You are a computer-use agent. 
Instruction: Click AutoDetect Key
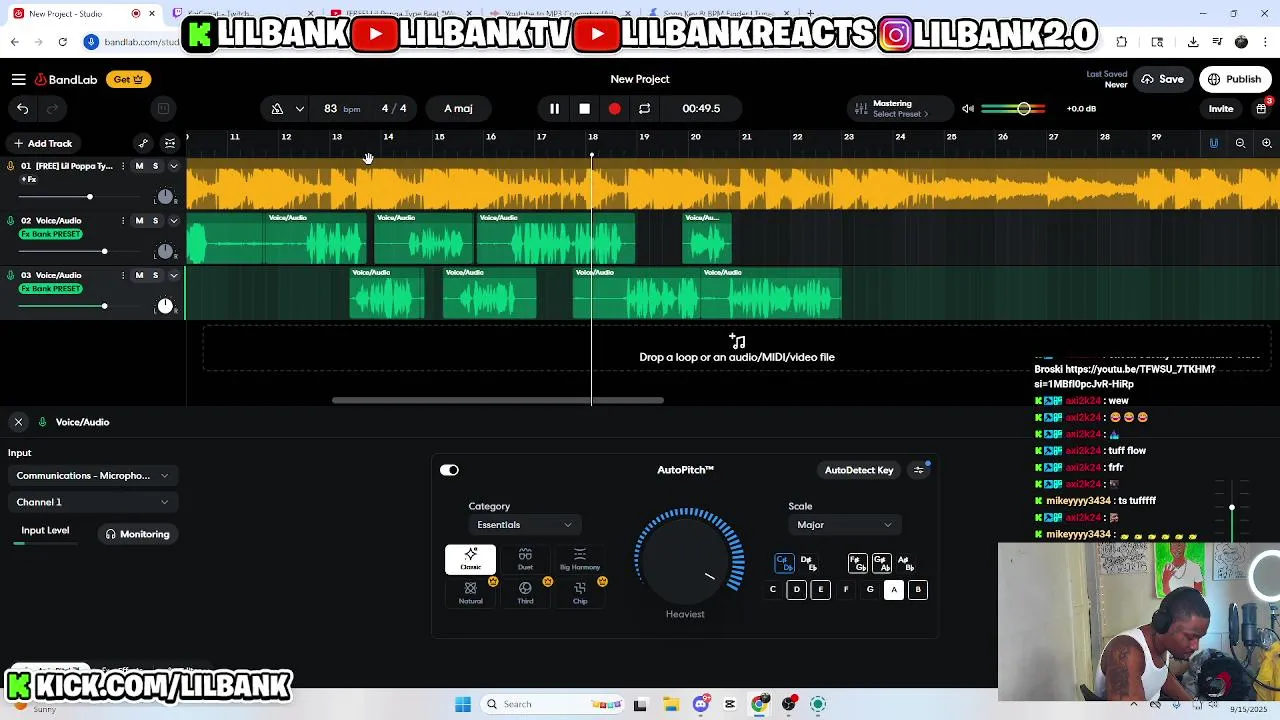click(859, 470)
